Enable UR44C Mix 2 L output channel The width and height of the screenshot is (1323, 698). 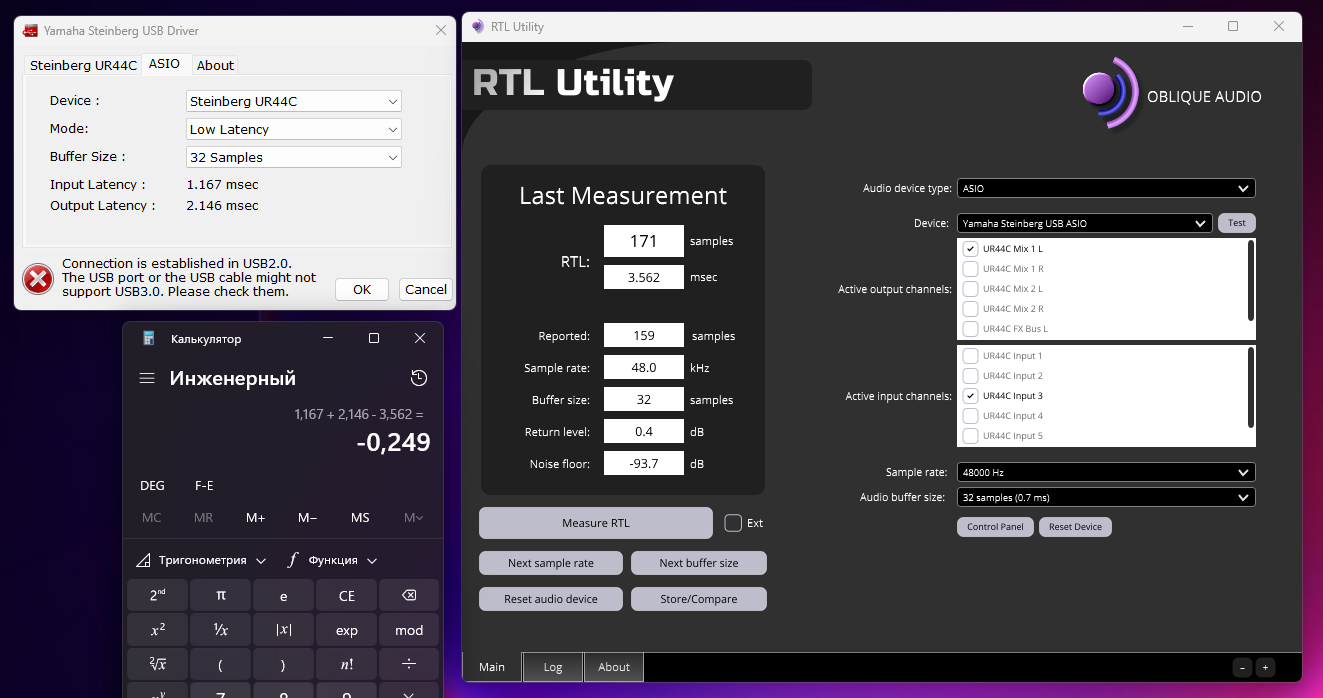pyautogui.click(x=970, y=289)
